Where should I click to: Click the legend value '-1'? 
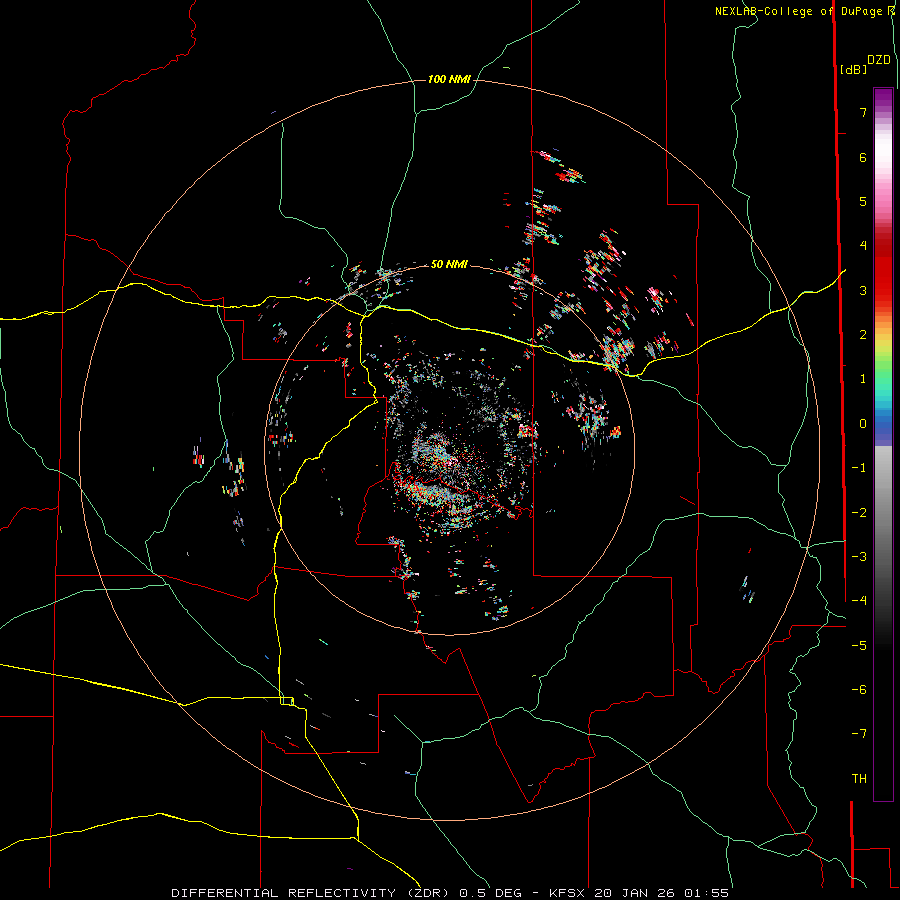859,468
